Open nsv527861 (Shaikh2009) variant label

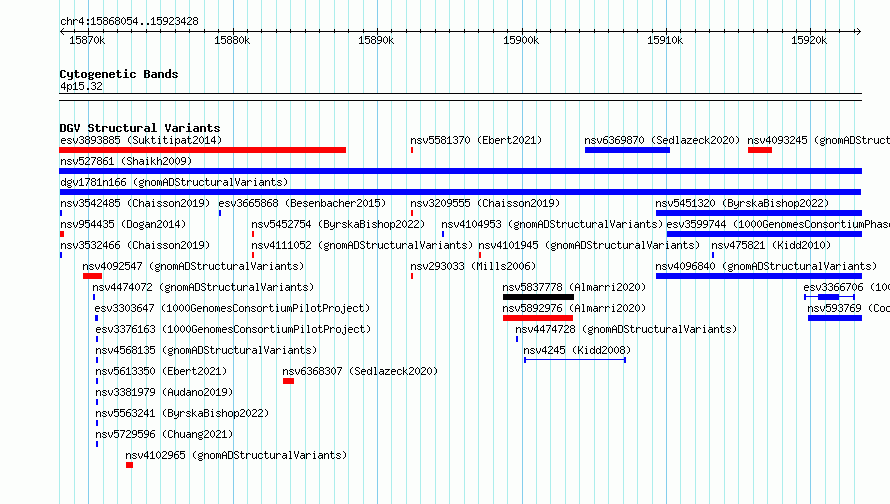click(126, 161)
